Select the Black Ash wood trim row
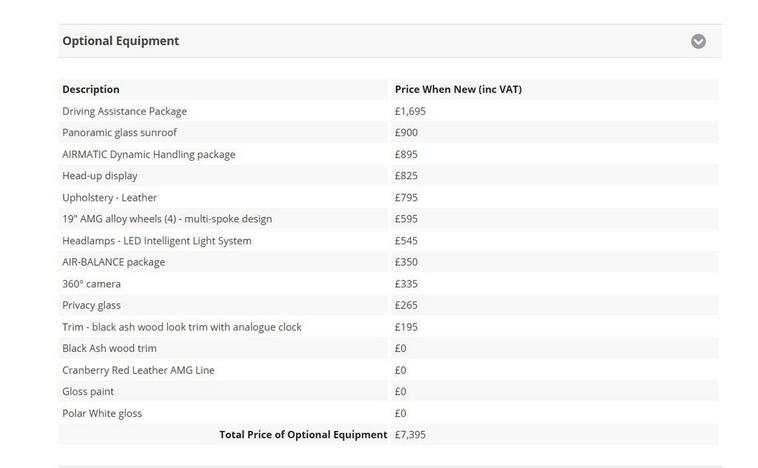The height and width of the screenshot is (468, 758). [x=110, y=348]
